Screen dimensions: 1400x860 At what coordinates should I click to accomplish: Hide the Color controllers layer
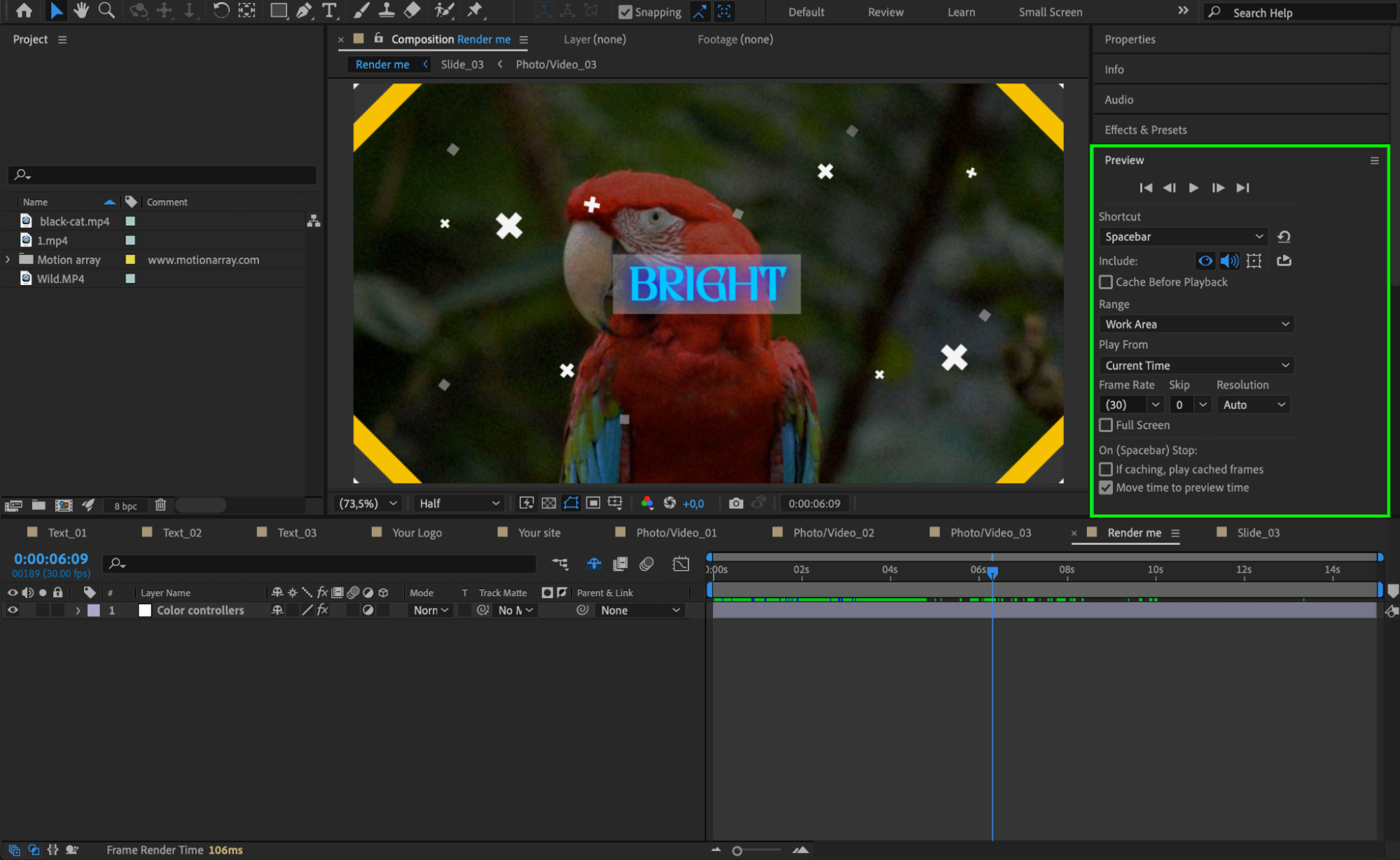pos(13,611)
